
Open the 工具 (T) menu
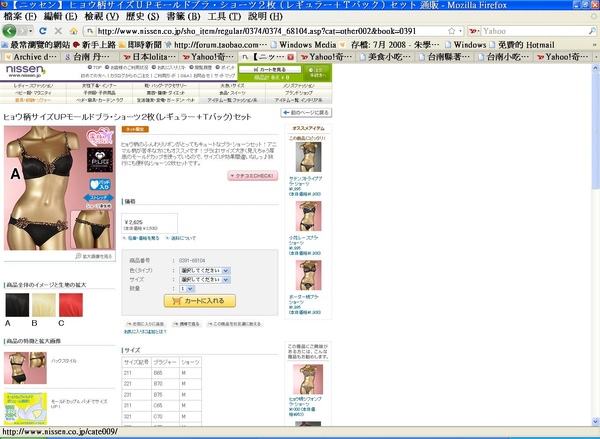(x=224, y=17)
